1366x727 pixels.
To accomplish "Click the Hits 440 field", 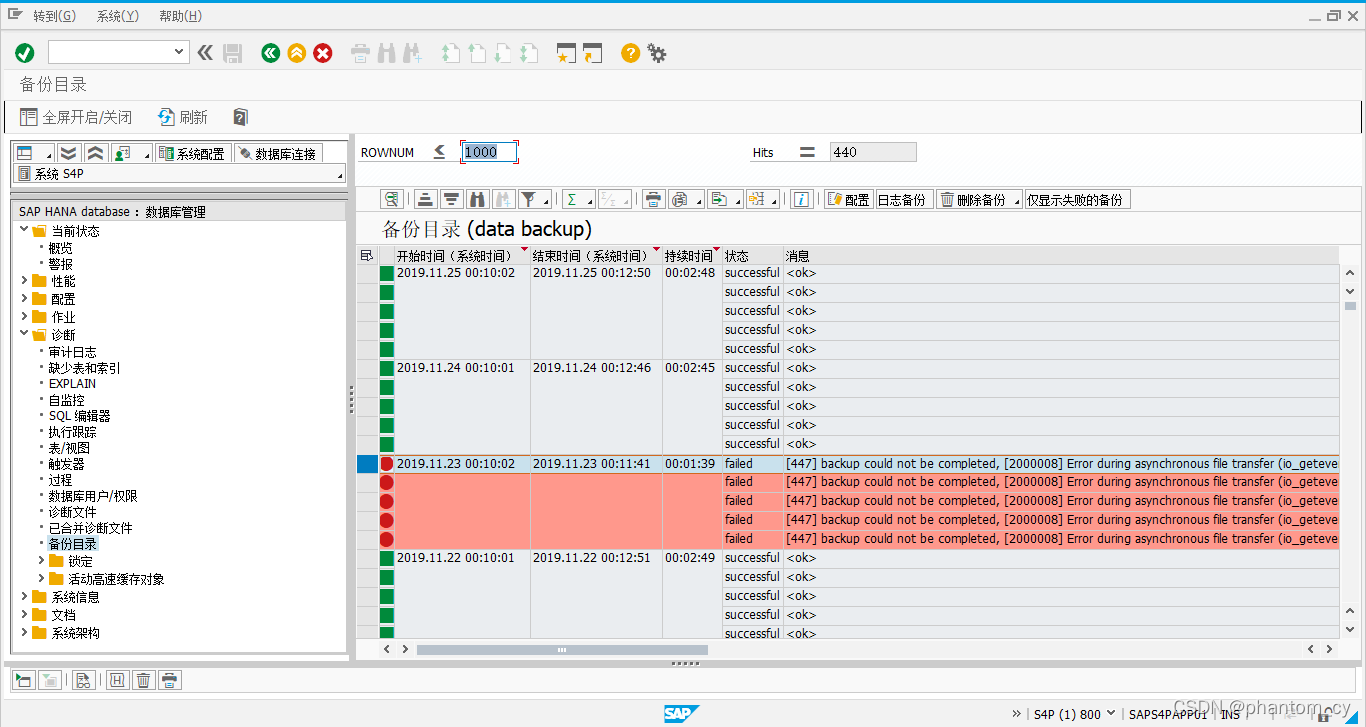I will (x=873, y=152).
